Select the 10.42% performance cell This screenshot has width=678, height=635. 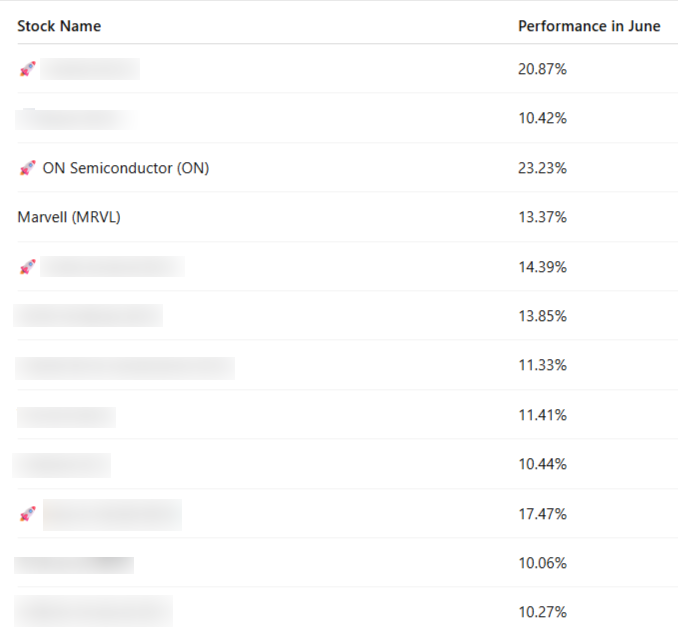coord(542,118)
